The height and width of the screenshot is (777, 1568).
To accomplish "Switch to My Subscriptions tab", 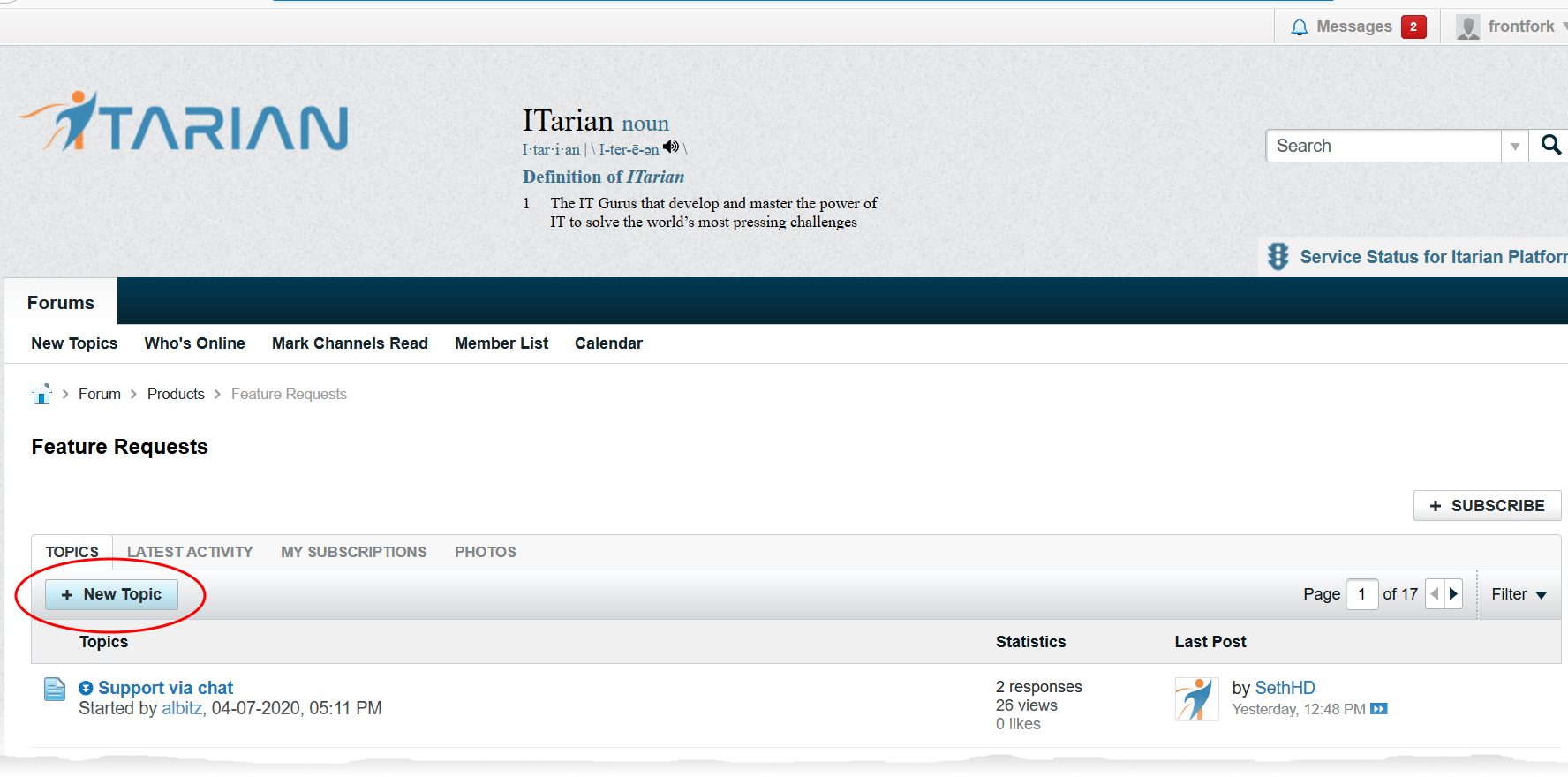I will (x=354, y=552).
